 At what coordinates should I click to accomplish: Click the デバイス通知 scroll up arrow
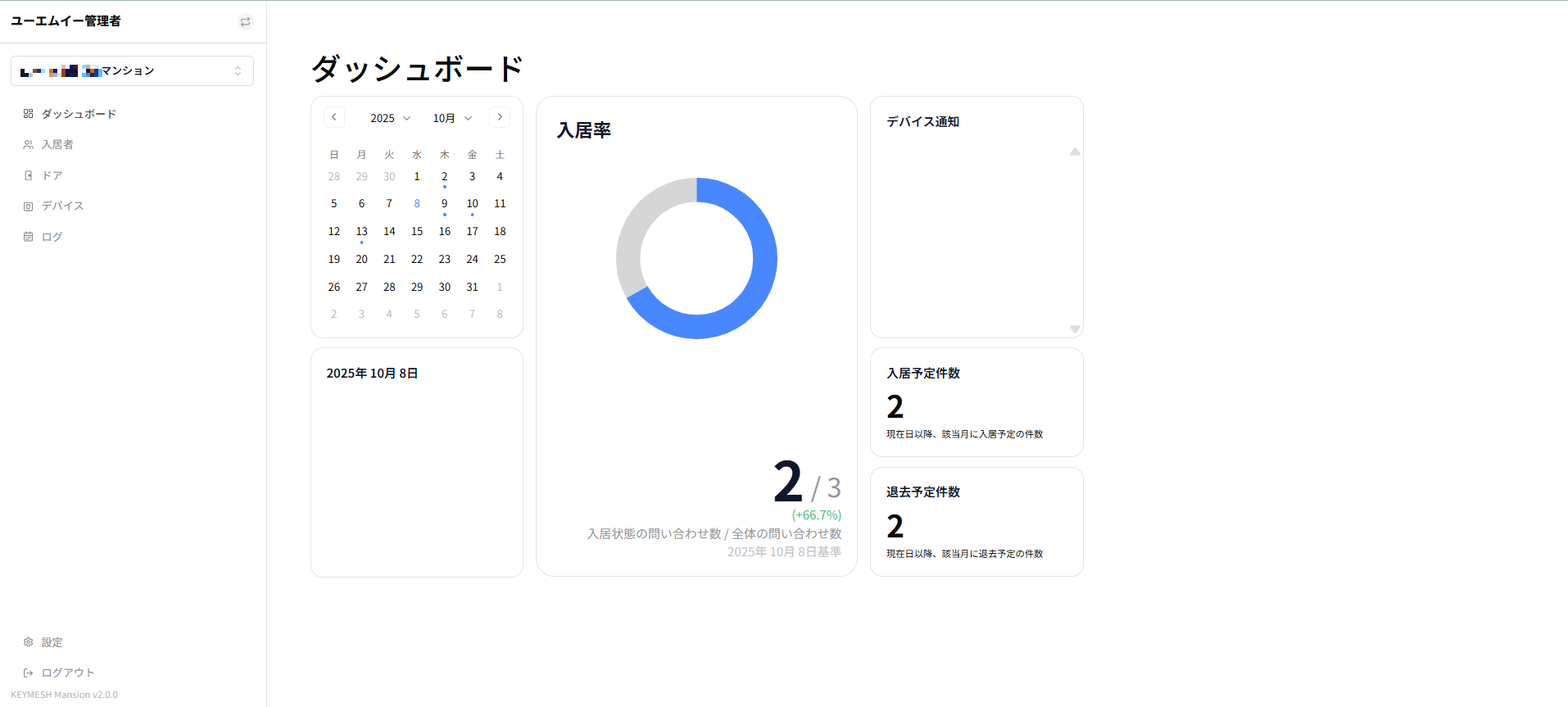point(1075,152)
